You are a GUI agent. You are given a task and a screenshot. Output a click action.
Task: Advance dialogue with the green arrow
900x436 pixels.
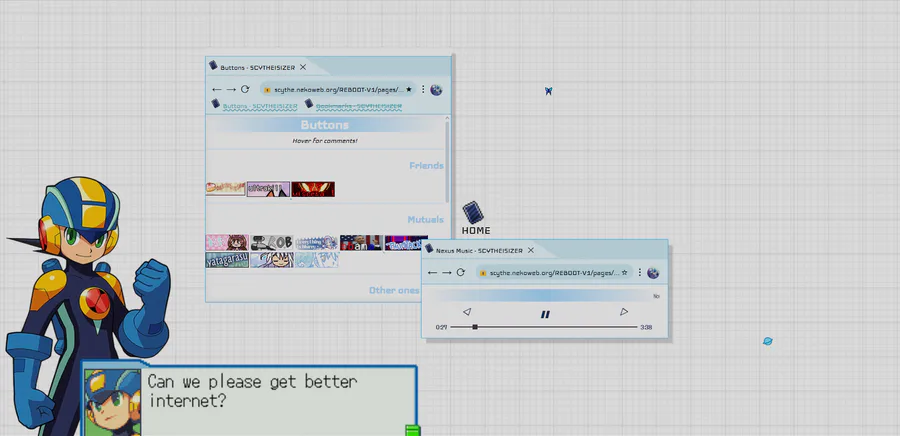(412, 430)
